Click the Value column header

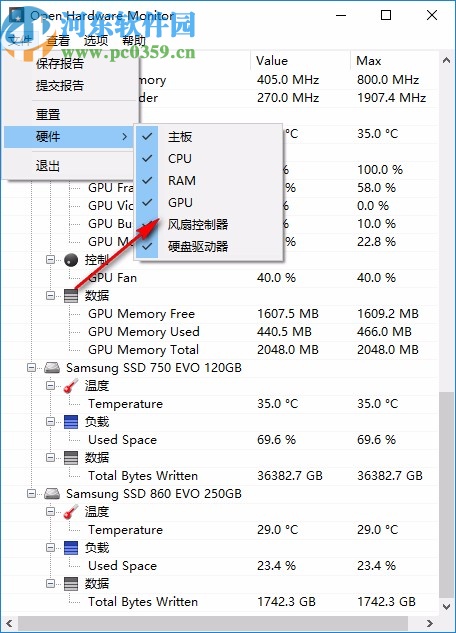click(301, 61)
